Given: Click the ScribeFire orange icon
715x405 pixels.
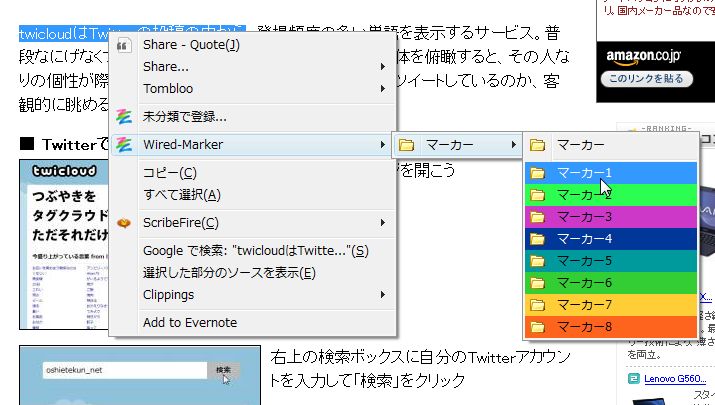Looking at the screenshot, I should (124, 223).
